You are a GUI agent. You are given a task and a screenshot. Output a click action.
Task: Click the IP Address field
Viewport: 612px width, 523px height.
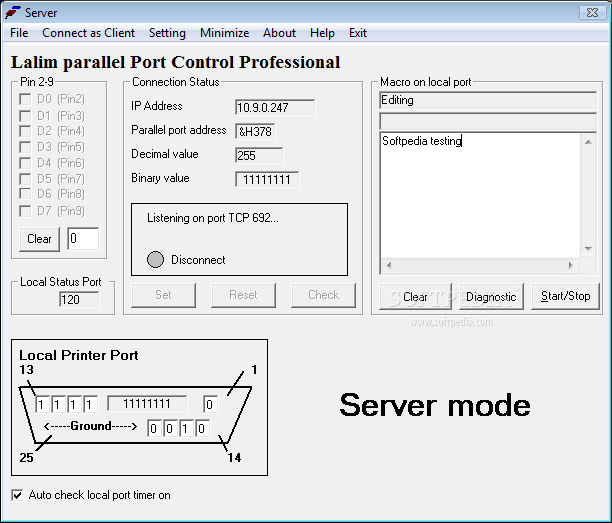[275, 107]
